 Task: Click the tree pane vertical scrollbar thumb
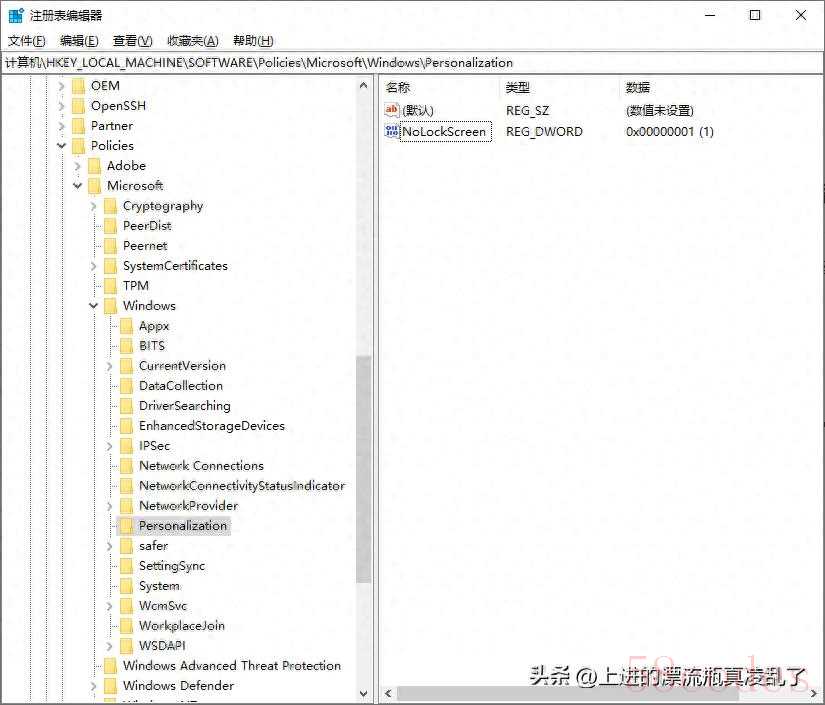click(364, 469)
